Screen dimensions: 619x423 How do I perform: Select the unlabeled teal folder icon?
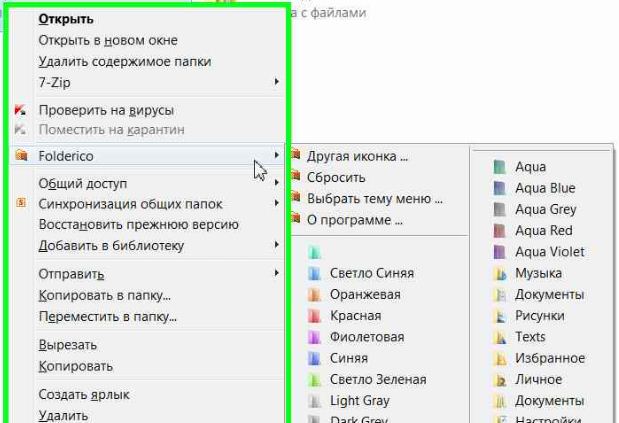point(315,252)
